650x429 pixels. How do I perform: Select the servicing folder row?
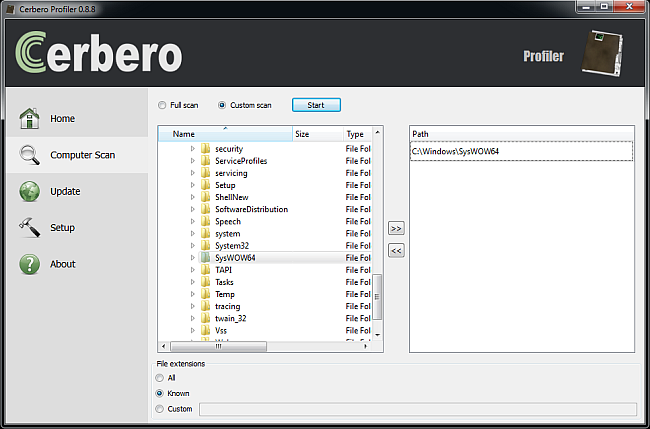click(265, 173)
